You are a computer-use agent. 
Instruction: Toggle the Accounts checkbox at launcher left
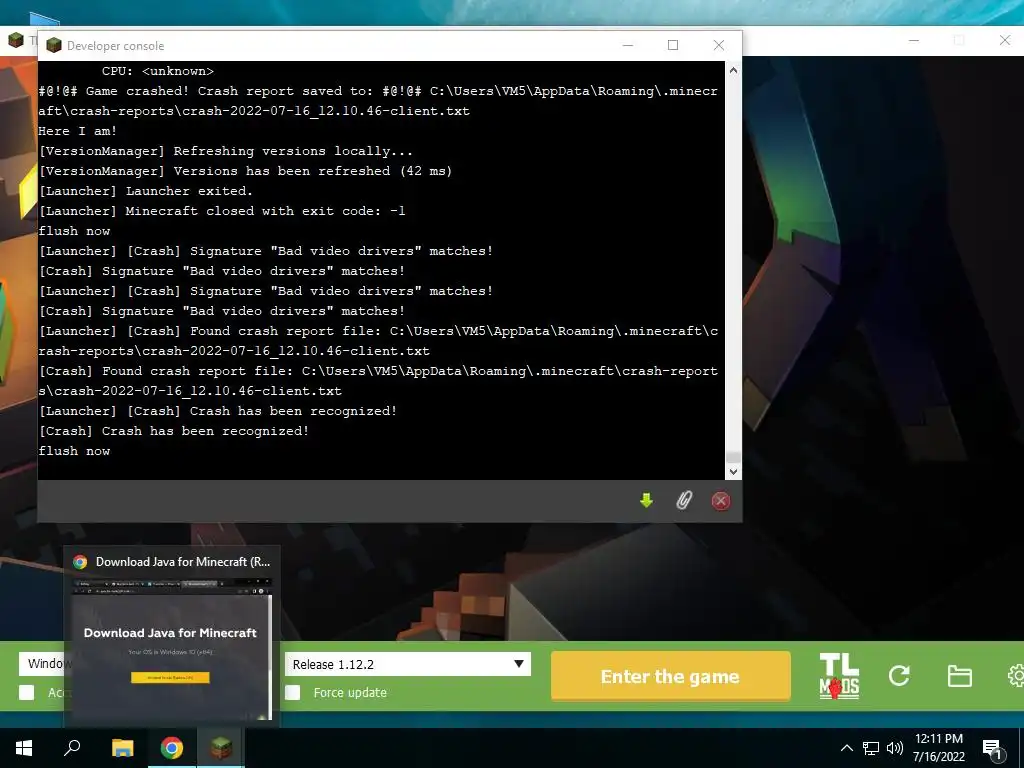pyautogui.click(x=27, y=692)
